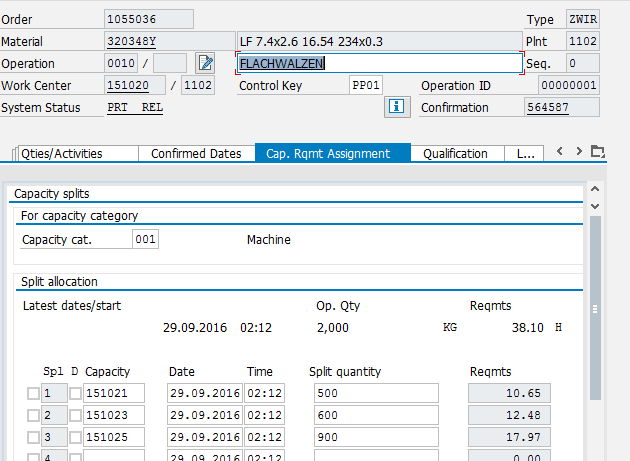Image resolution: width=630 pixels, height=461 pixels.
Task: Edit split quantity 500 field
Action: pos(373,393)
